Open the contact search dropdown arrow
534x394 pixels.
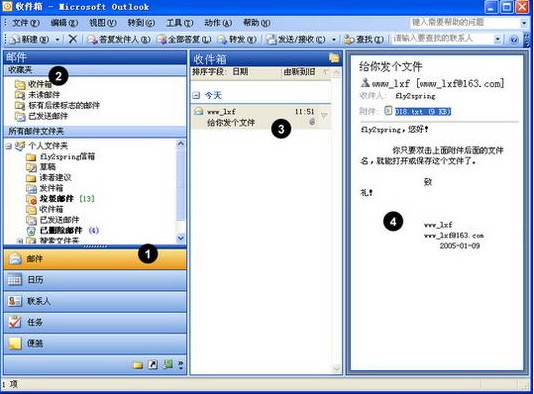click(x=498, y=39)
